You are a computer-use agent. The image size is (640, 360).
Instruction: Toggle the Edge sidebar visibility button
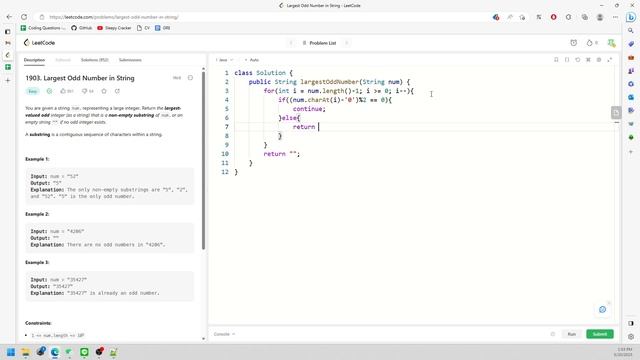(631, 323)
